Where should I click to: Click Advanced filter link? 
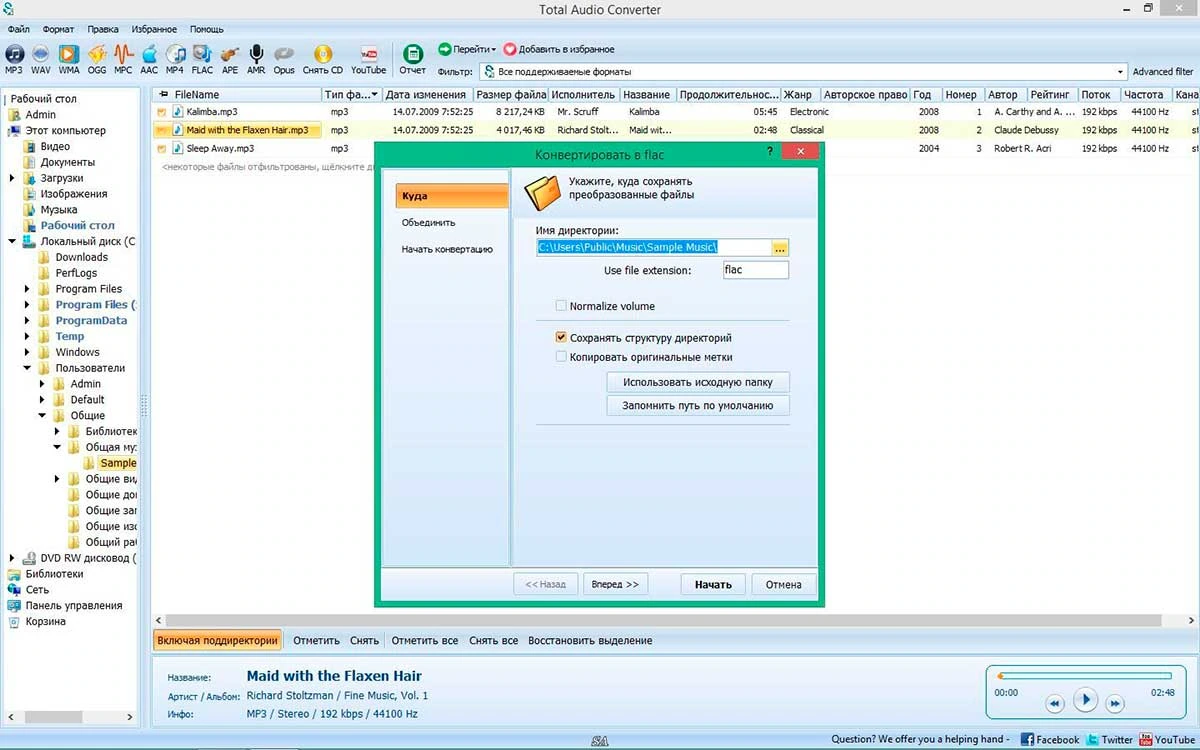(x=1163, y=72)
